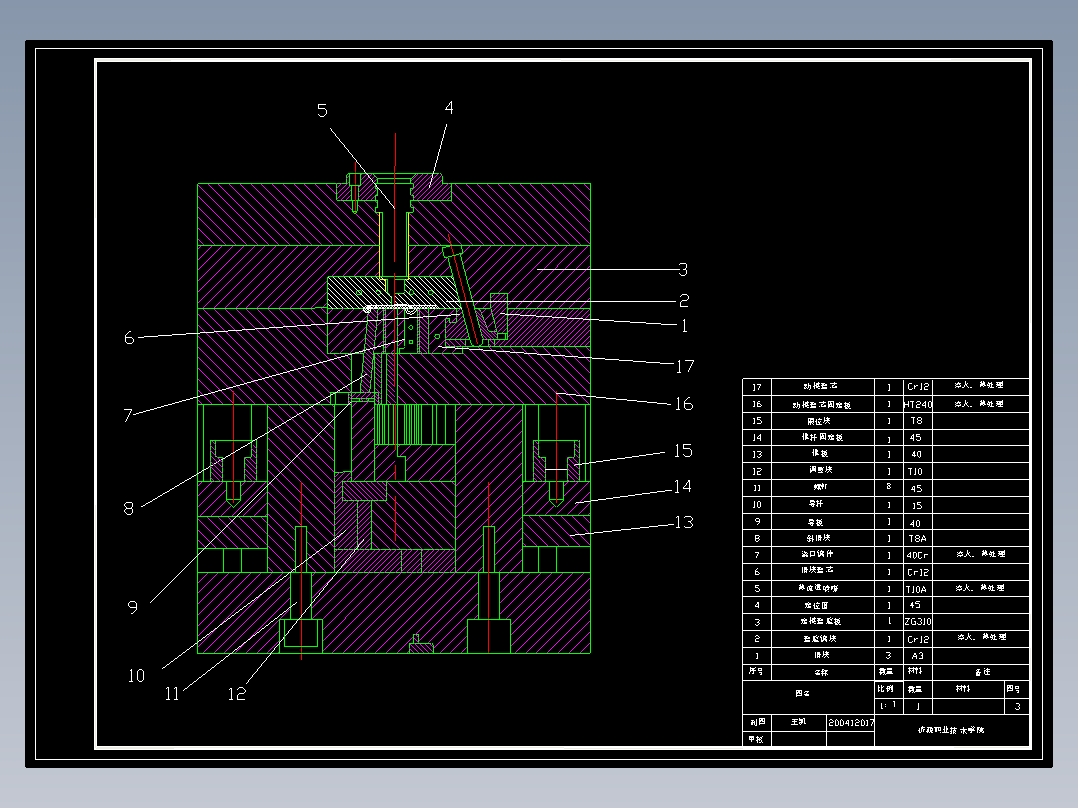Click the quantity 8 cell in row 11
The width and height of the screenshot is (1078, 808).
(x=889, y=488)
